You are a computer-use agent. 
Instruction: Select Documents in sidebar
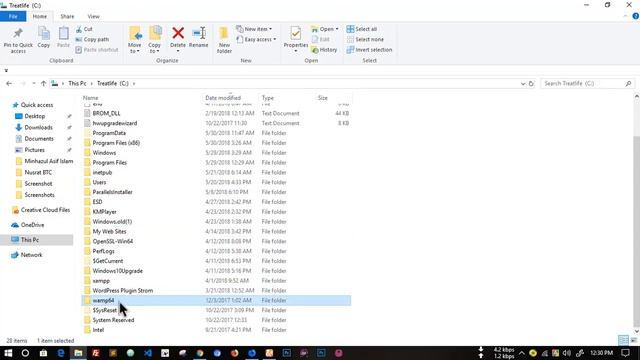coord(39,138)
